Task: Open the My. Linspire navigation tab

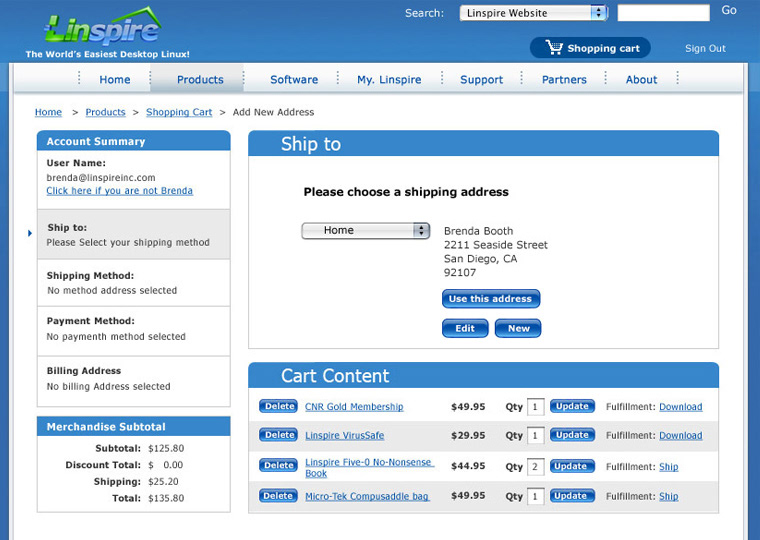Action: click(389, 79)
